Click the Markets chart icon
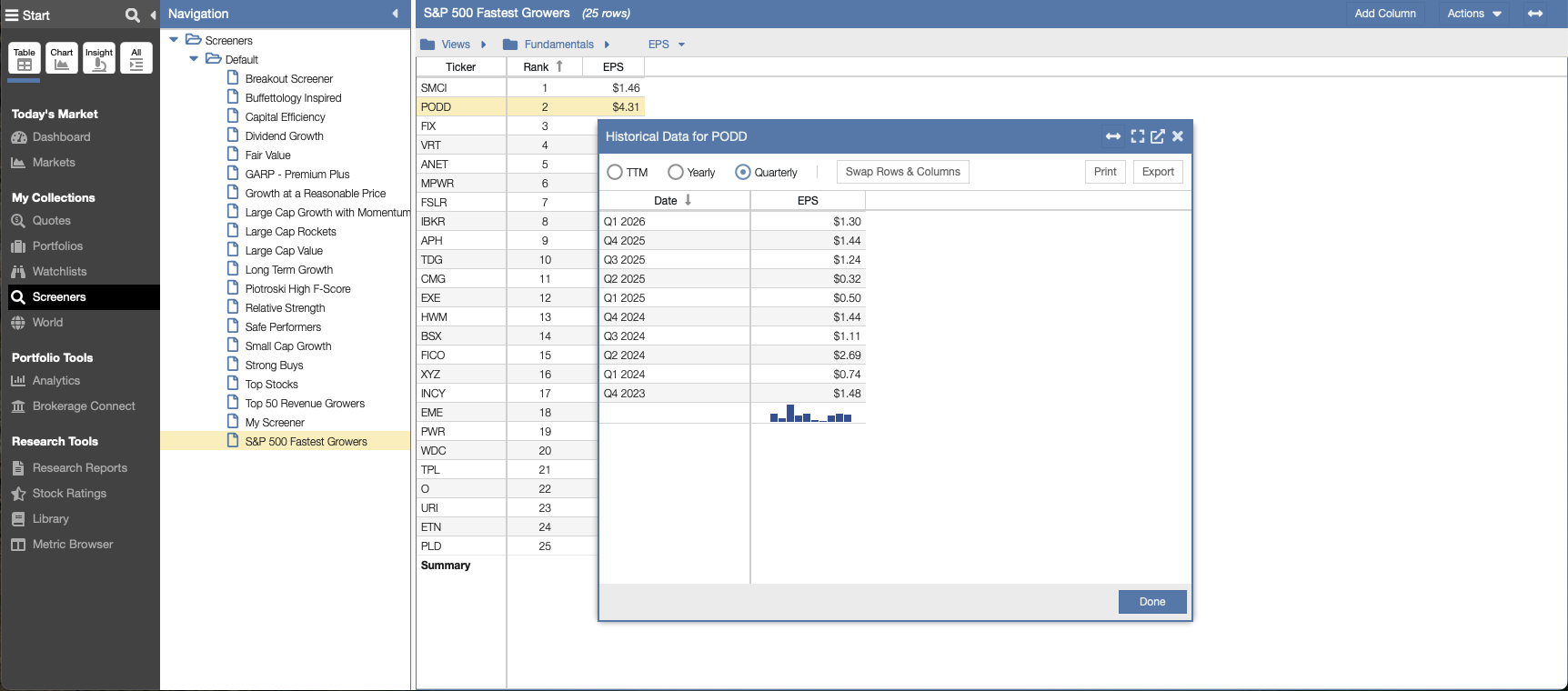The image size is (1568, 691). click(x=18, y=163)
